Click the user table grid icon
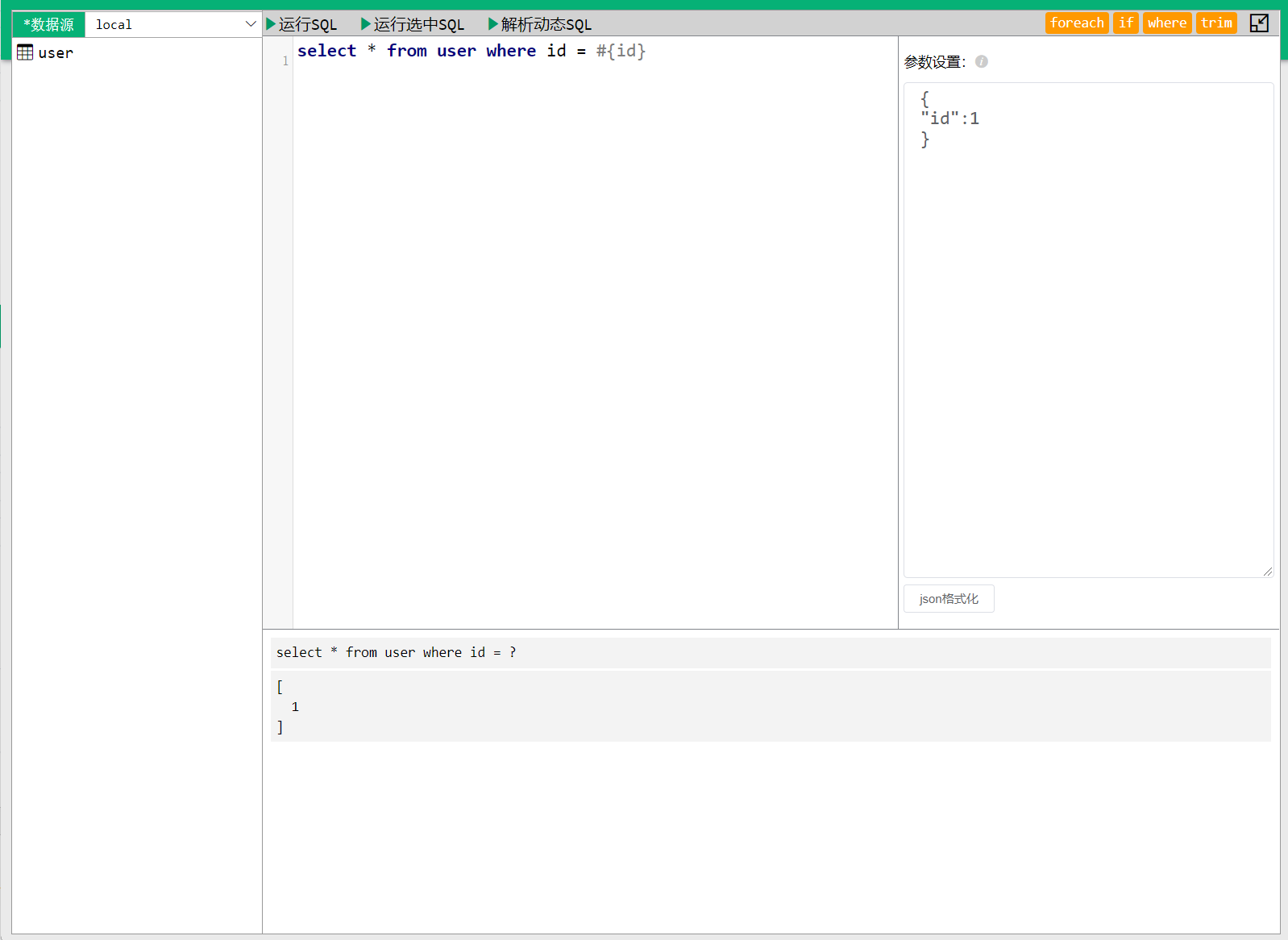The height and width of the screenshot is (940, 1288). pos(25,53)
